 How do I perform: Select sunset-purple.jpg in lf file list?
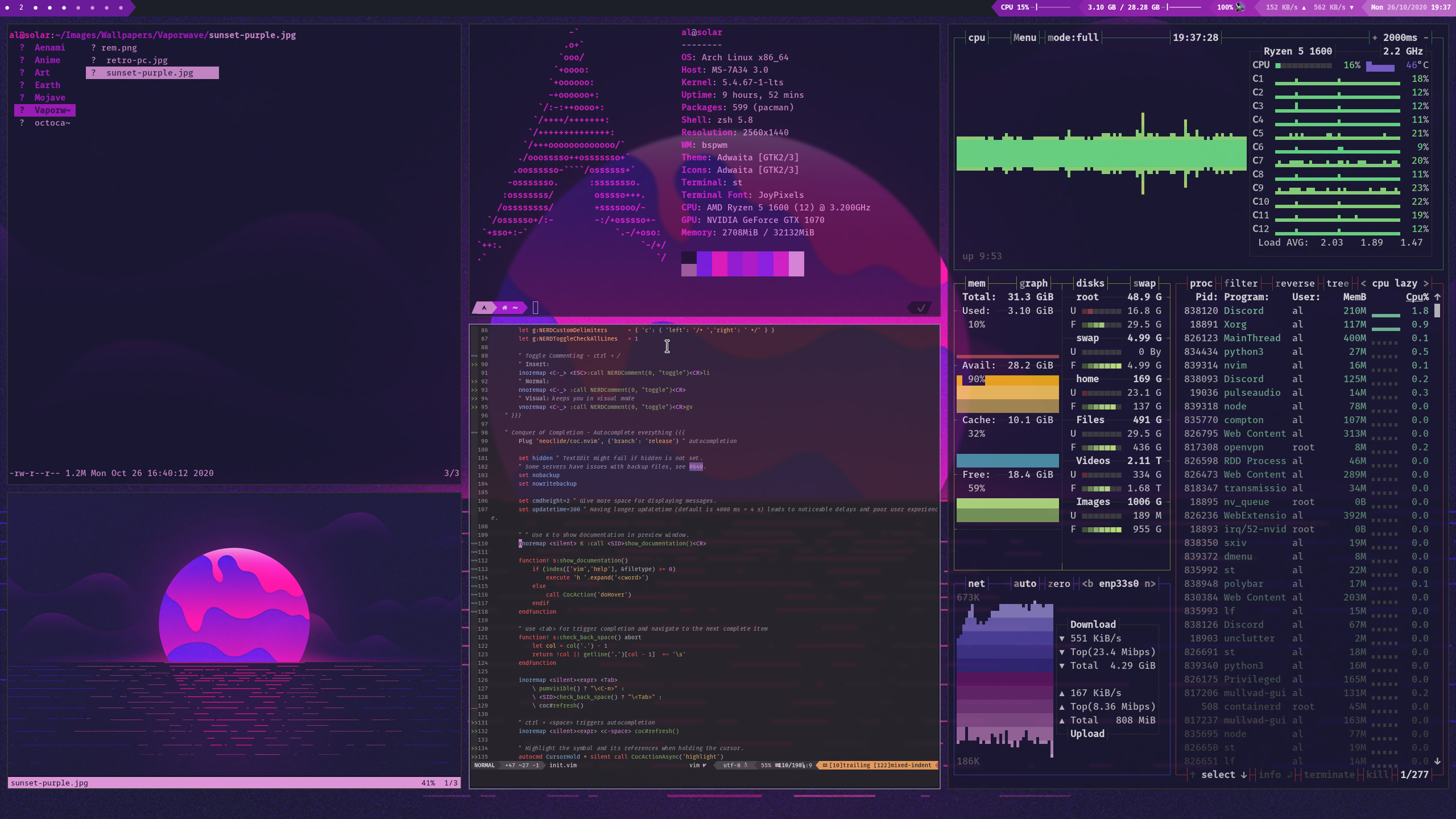[x=152, y=73]
